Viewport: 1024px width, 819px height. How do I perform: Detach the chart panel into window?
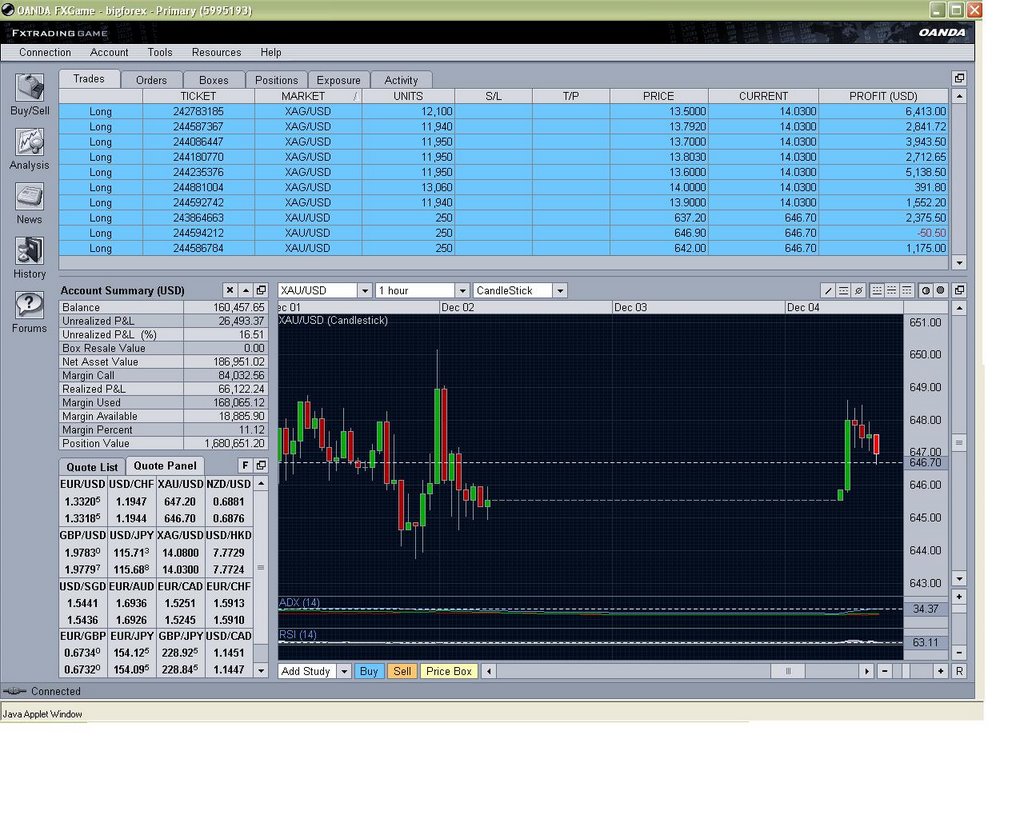click(x=959, y=291)
